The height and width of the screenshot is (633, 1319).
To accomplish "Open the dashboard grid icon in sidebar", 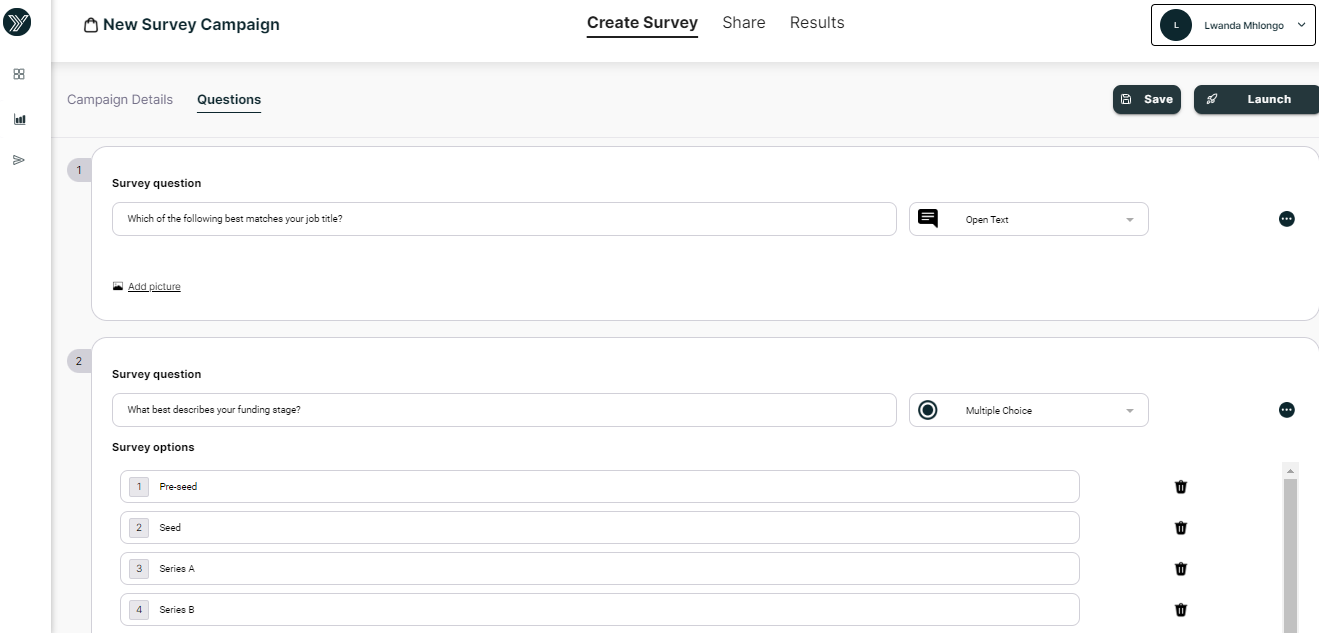I will point(19,74).
